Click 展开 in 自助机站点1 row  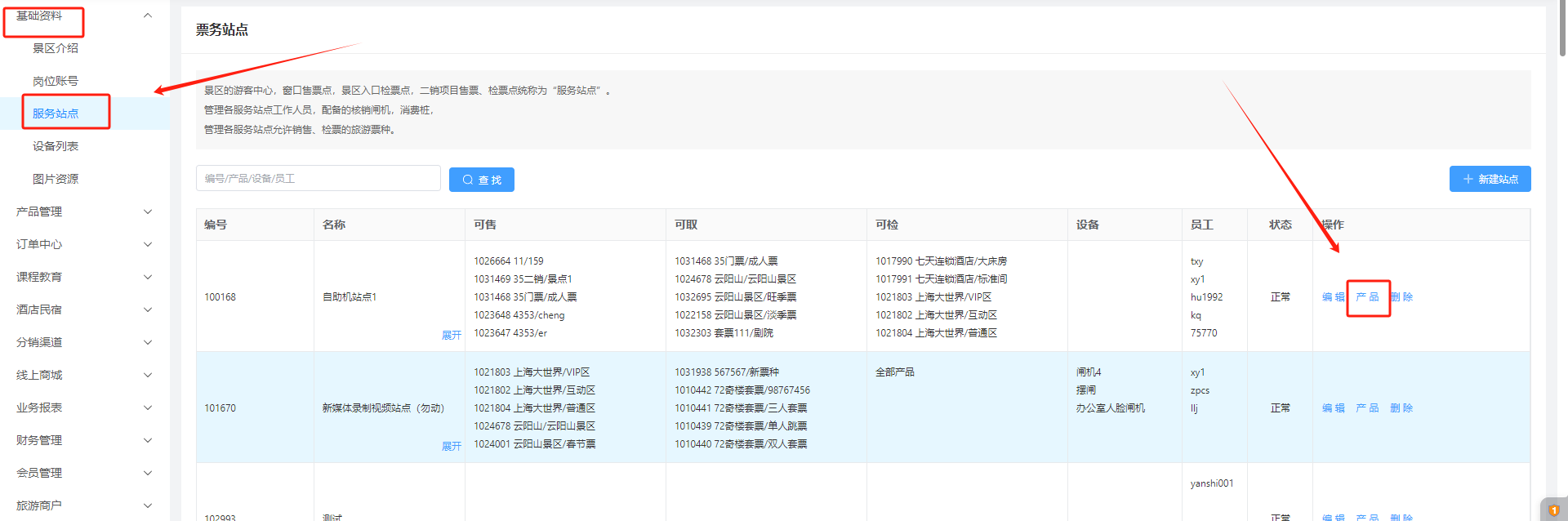[x=451, y=335]
